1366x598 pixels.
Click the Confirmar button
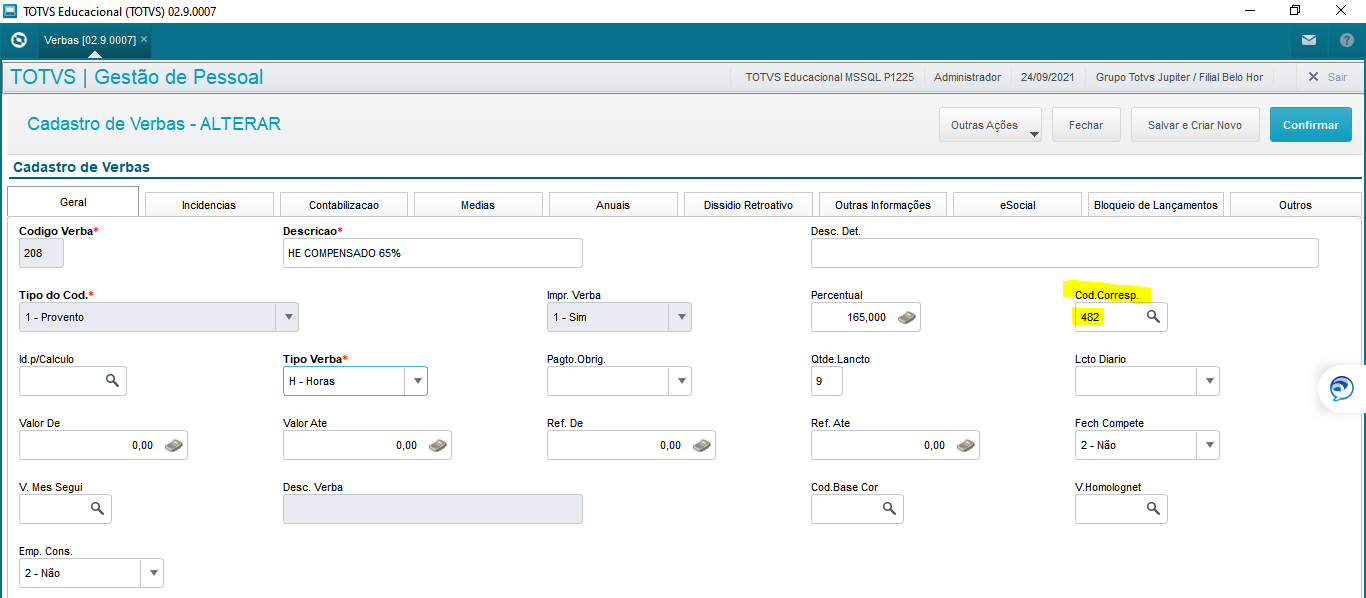pyautogui.click(x=1310, y=125)
